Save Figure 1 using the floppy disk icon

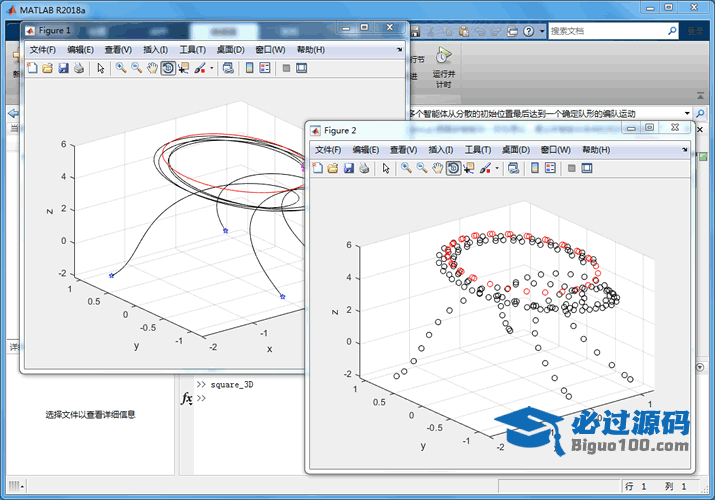pyautogui.click(x=63, y=68)
